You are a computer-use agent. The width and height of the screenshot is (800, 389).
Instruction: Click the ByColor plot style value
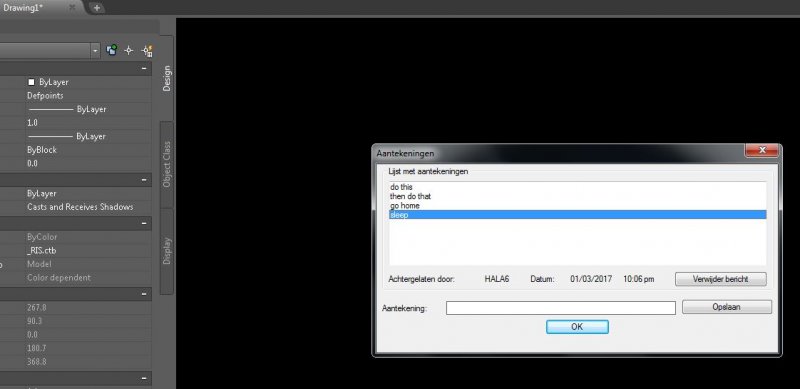42,237
